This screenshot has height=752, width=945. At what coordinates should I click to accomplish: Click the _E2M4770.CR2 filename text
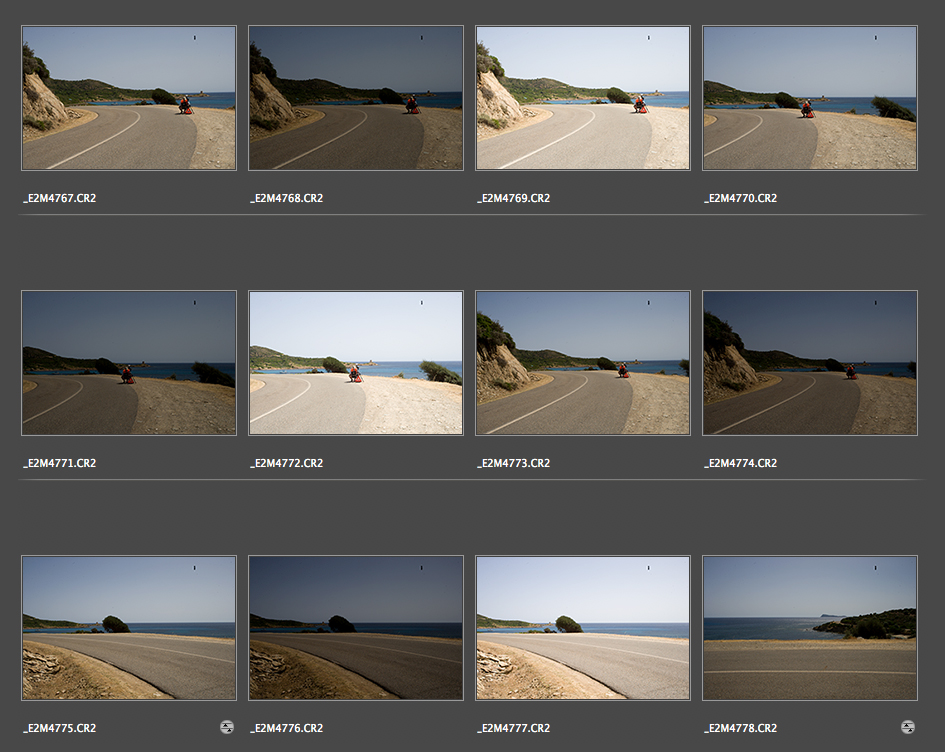pos(741,198)
